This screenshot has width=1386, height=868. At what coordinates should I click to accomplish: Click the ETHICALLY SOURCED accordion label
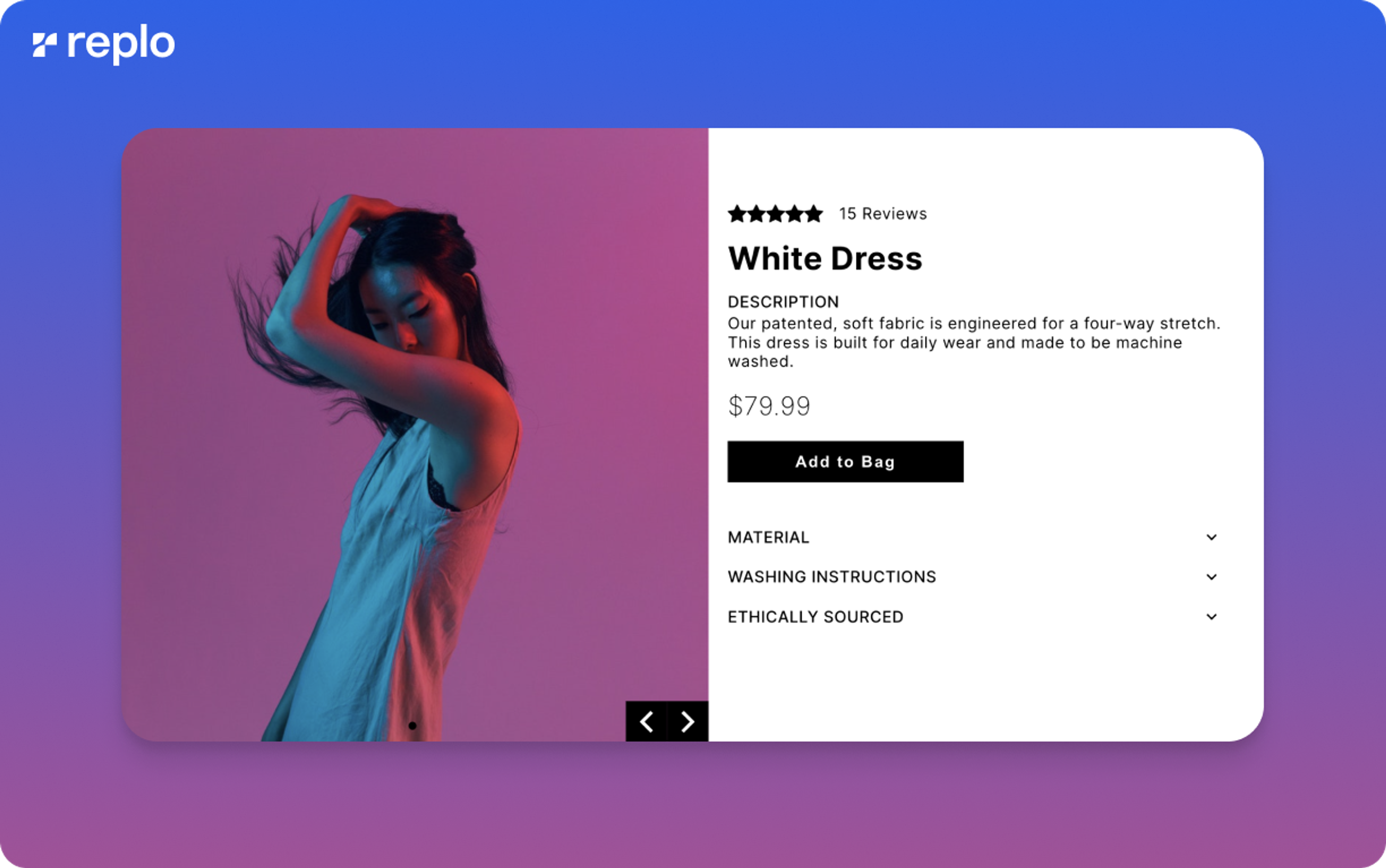[815, 617]
